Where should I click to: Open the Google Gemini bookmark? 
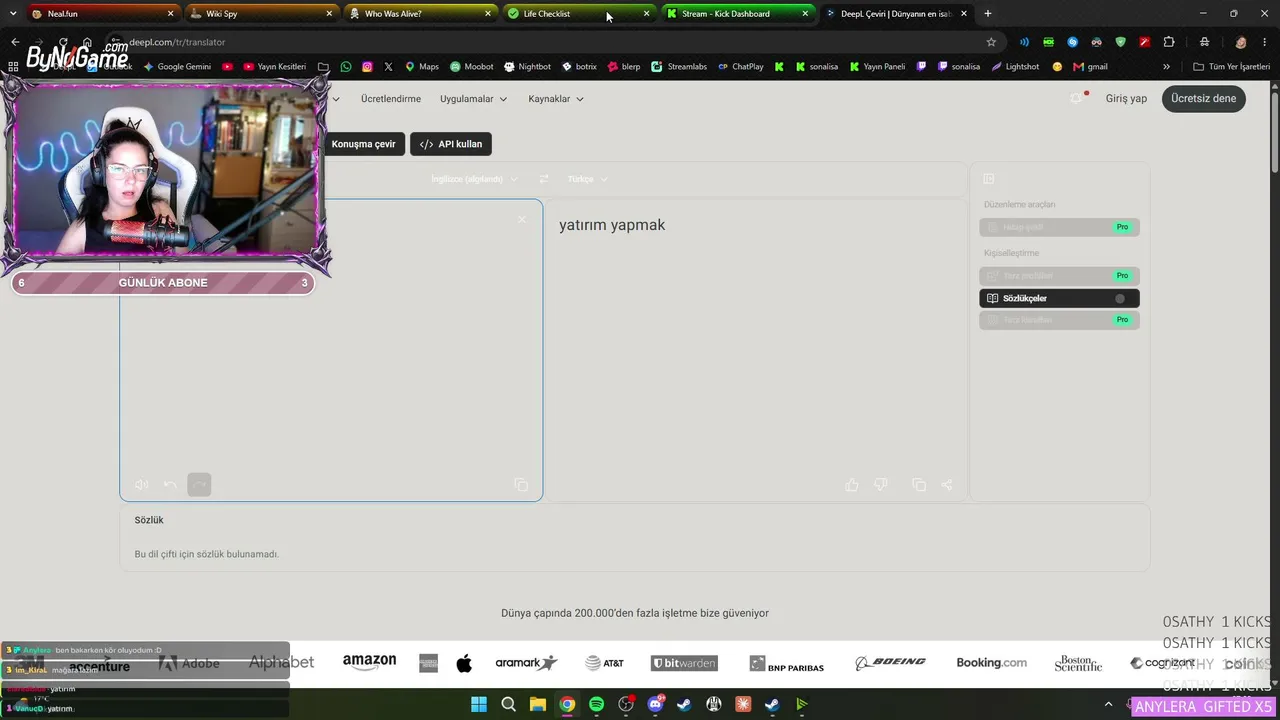point(177,67)
